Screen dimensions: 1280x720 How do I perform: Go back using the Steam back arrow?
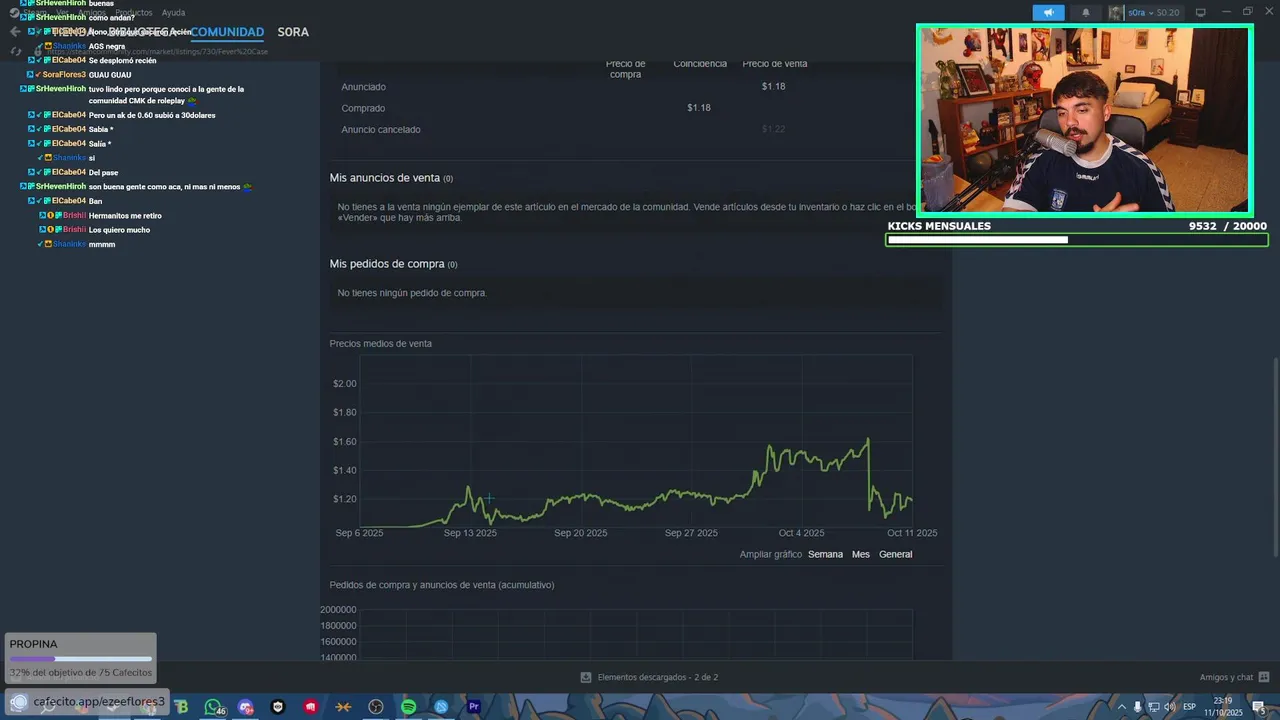tap(15, 32)
